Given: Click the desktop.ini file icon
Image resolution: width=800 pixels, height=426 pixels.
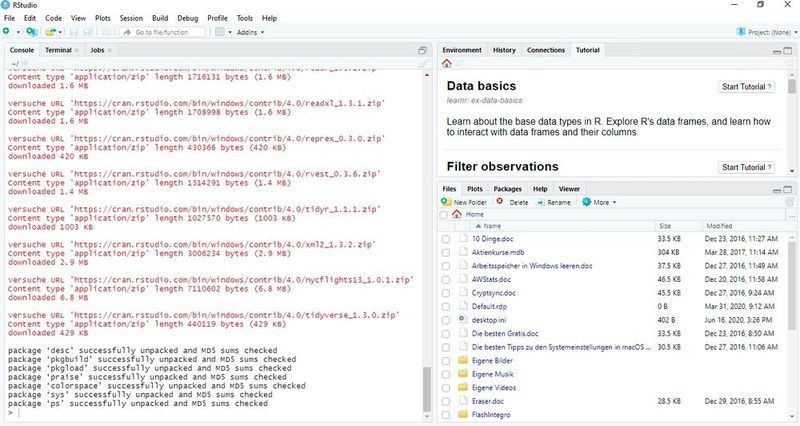Looking at the screenshot, I should tap(463, 319).
